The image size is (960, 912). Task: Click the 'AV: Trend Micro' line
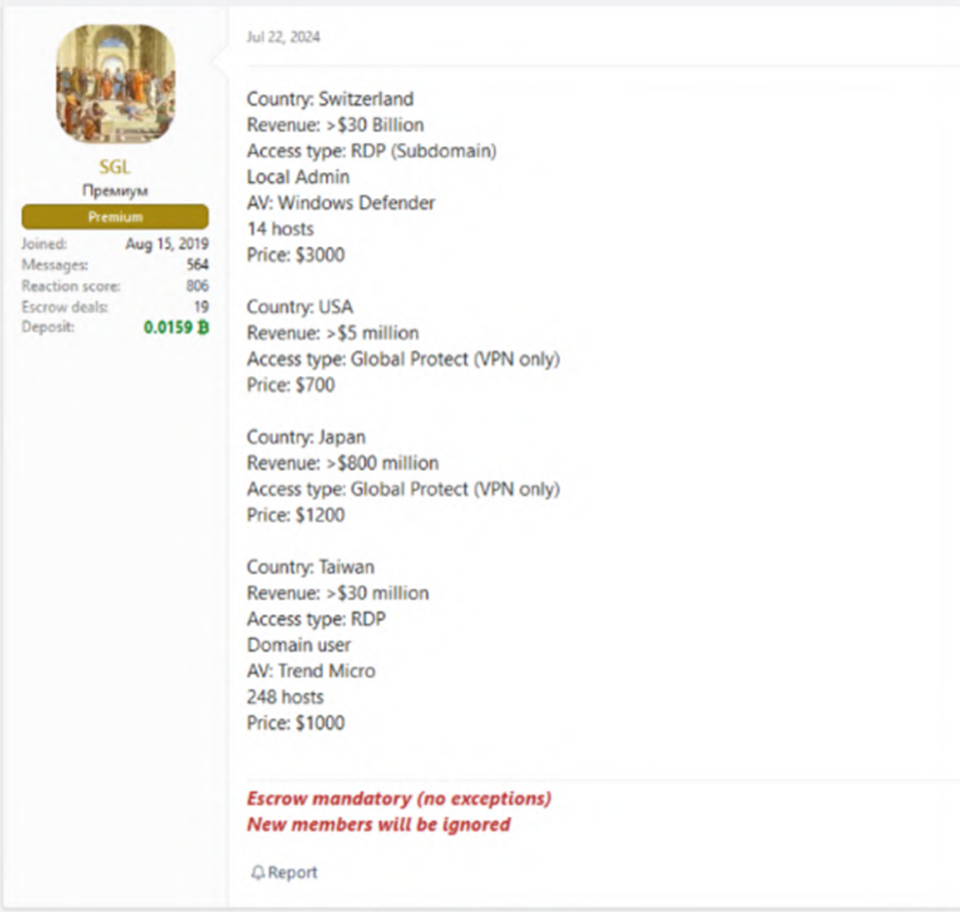click(x=311, y=671)
